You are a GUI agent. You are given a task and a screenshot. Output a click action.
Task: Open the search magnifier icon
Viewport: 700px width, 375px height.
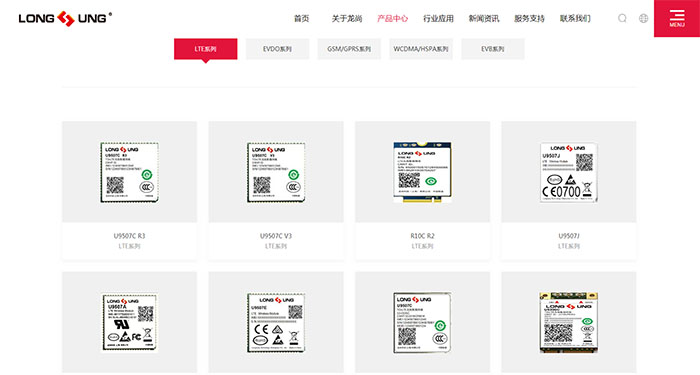pyautogui.click(x=622, y=18)
